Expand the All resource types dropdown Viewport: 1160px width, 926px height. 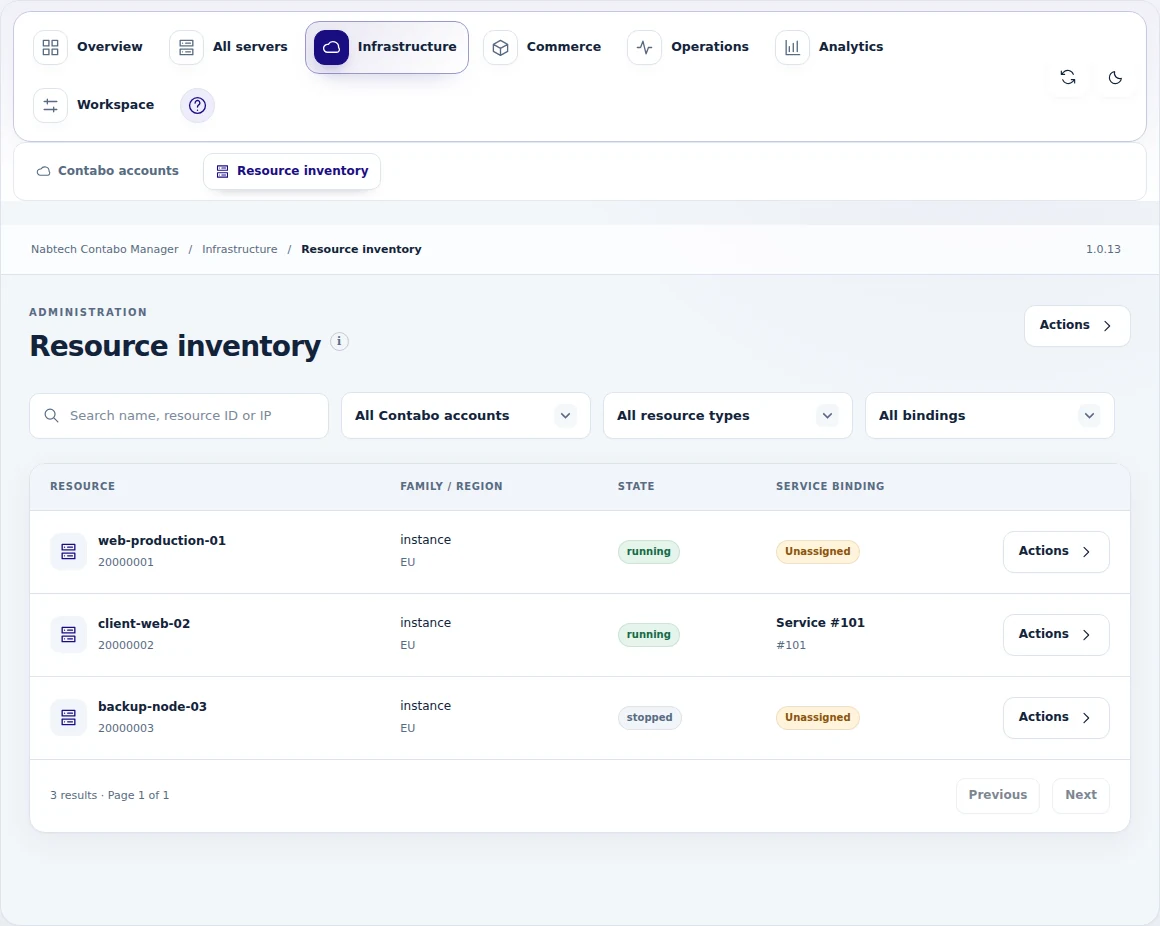pos(728,416)
